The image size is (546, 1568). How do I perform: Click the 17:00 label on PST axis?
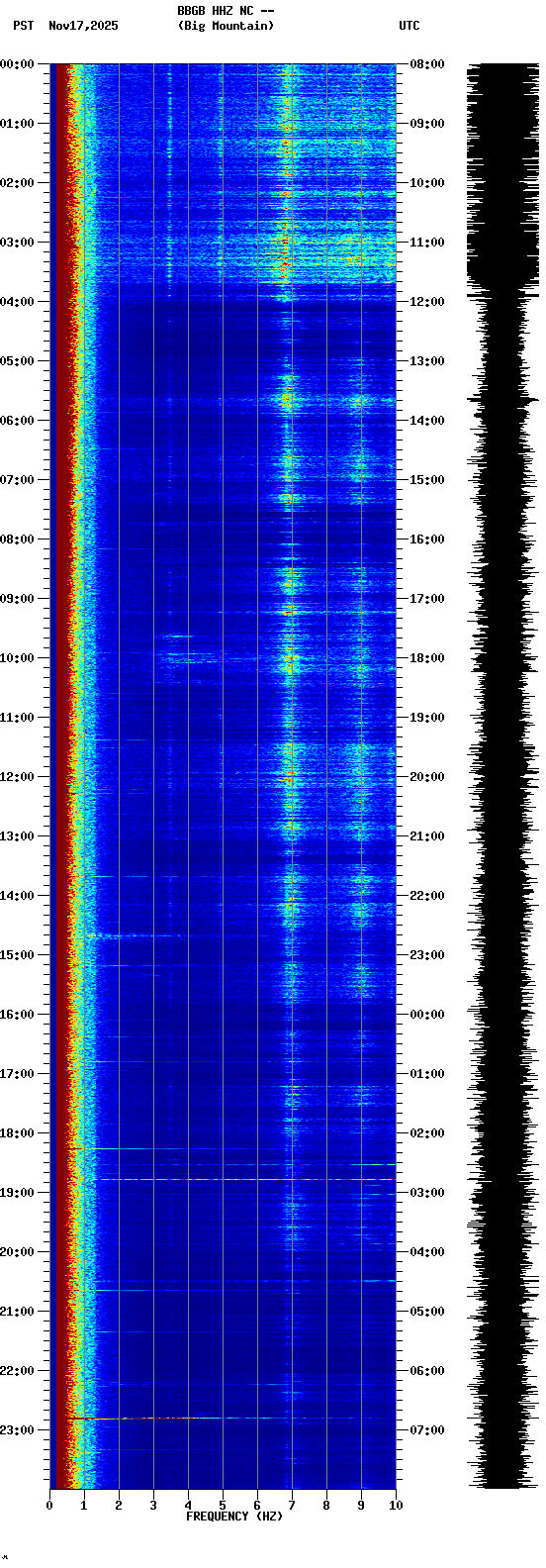(17, 1074)
